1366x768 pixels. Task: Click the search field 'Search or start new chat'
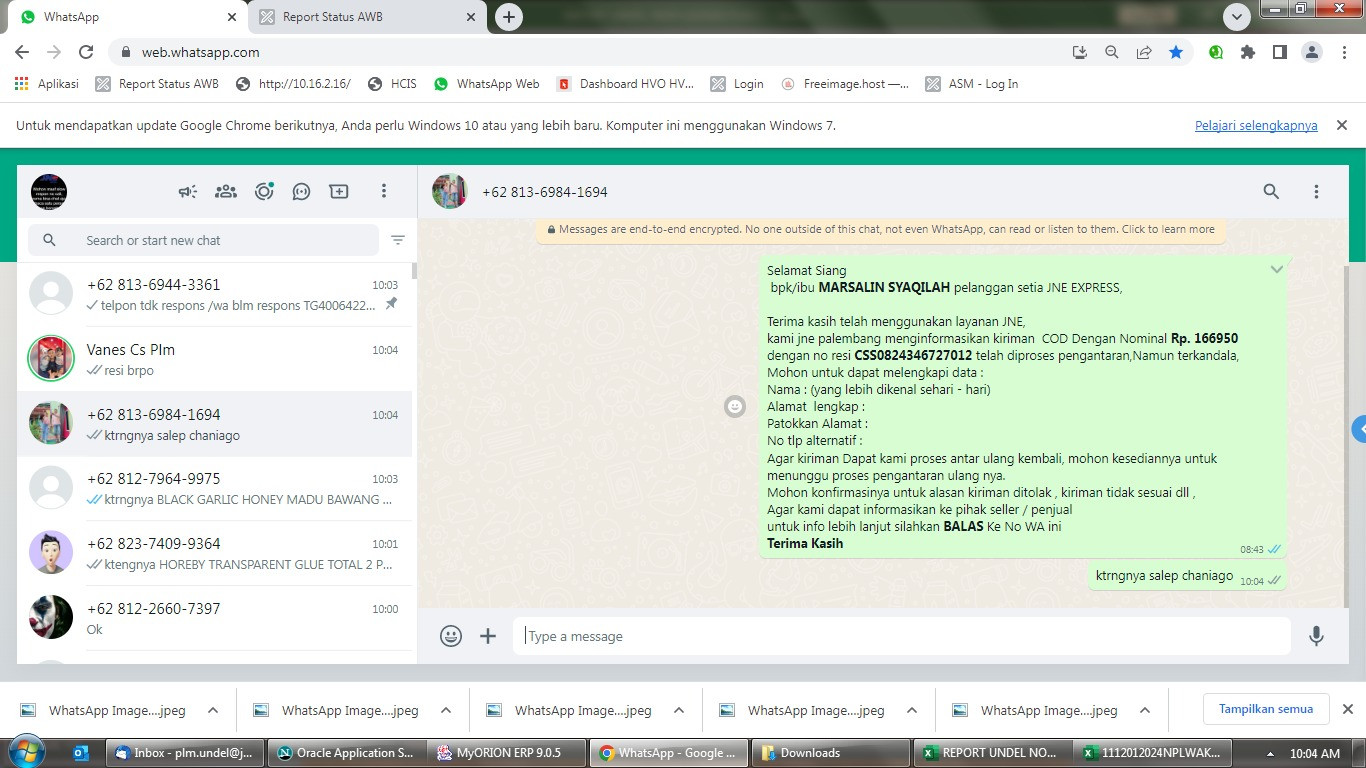pyautogui.click(x=204, y=240)
